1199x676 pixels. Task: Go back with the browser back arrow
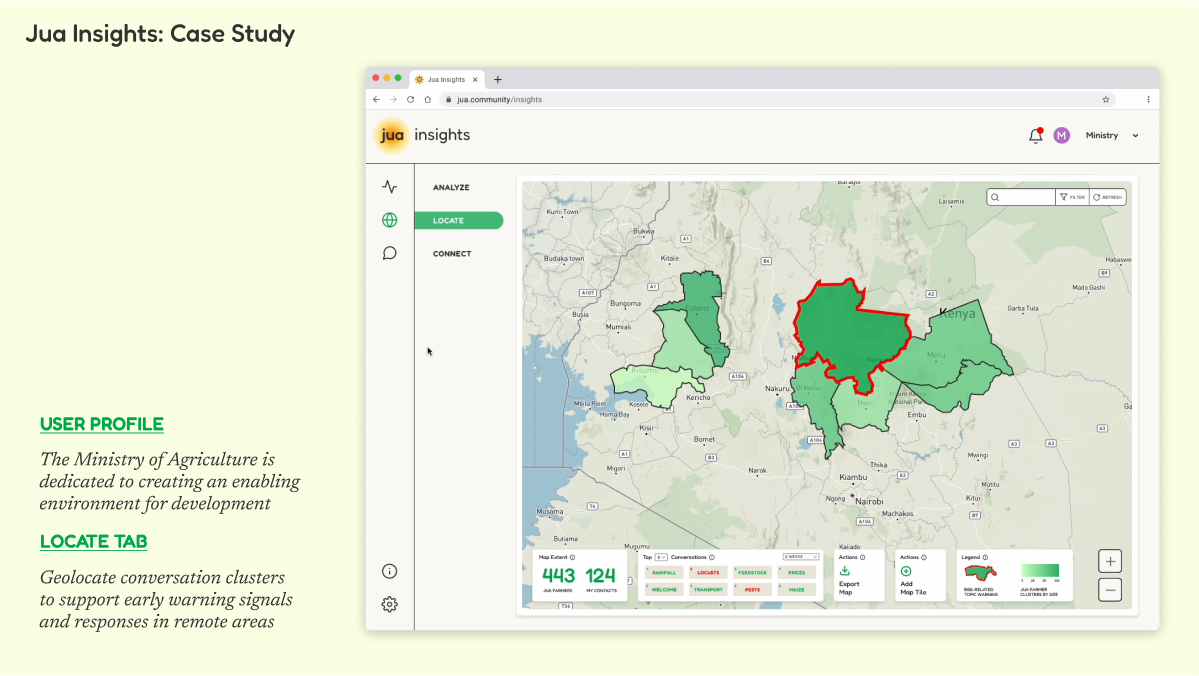point(376,99)
